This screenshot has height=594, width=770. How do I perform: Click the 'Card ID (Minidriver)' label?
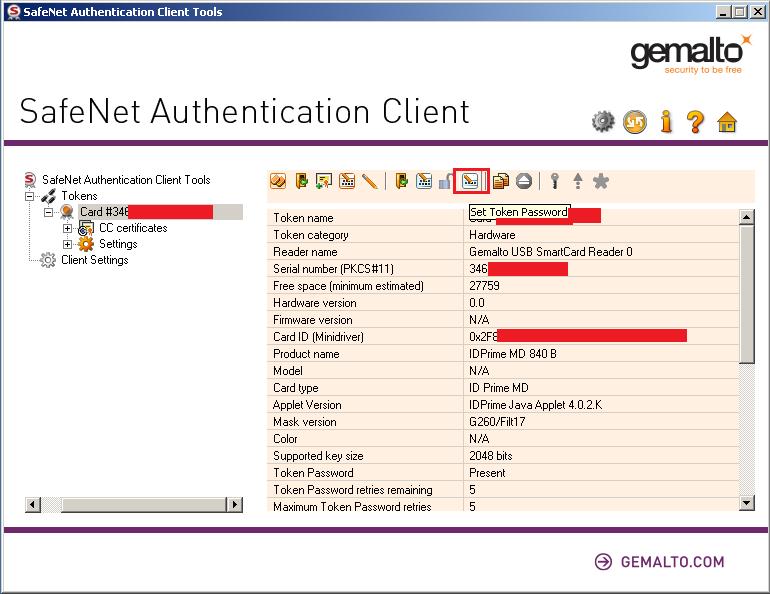pyautogui.click(x=318, y=337)
